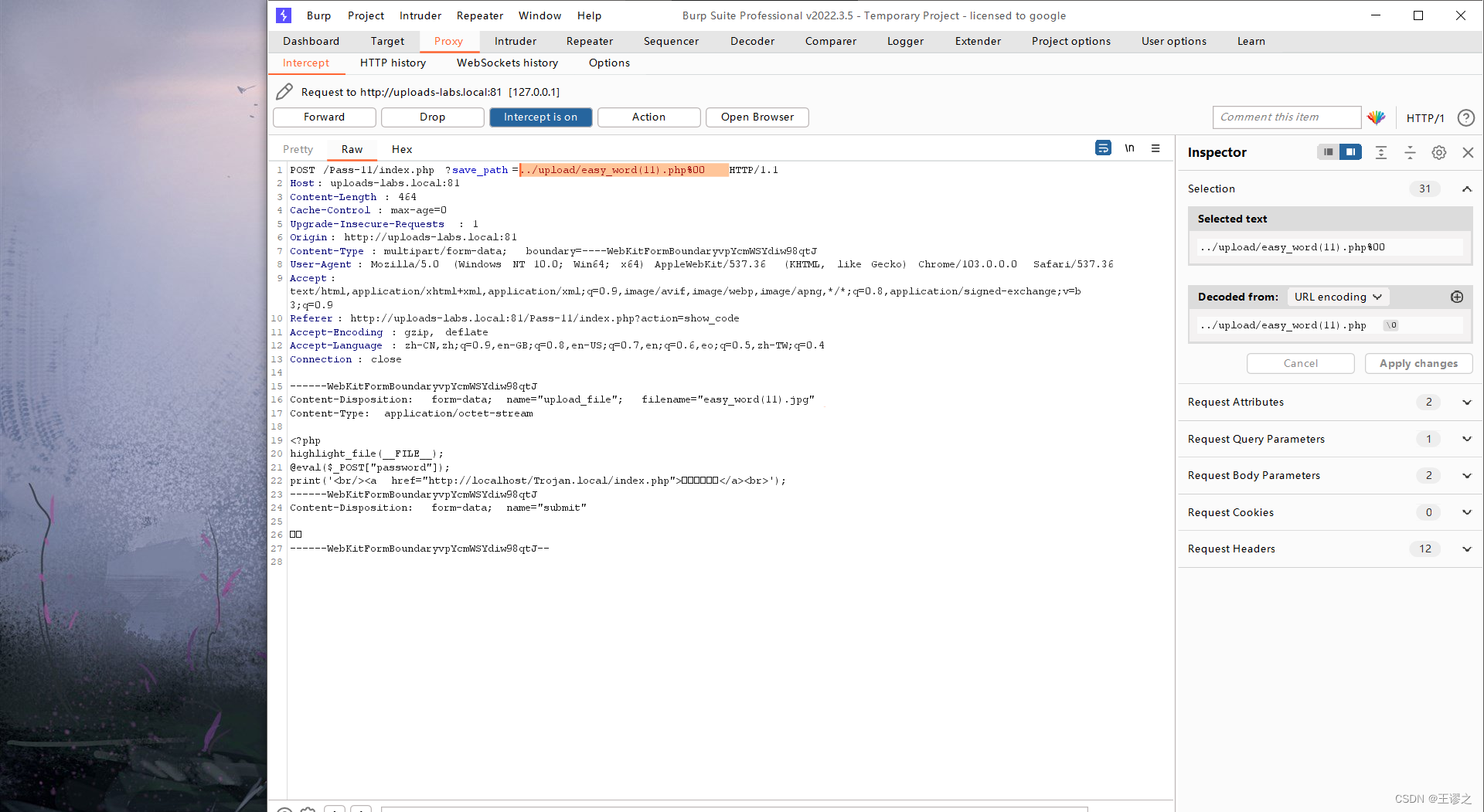Image resolution: width=1484 pixels, height=812 pixels.
Task: Click the Selected text value field
Action: (x=1329, y=247)
